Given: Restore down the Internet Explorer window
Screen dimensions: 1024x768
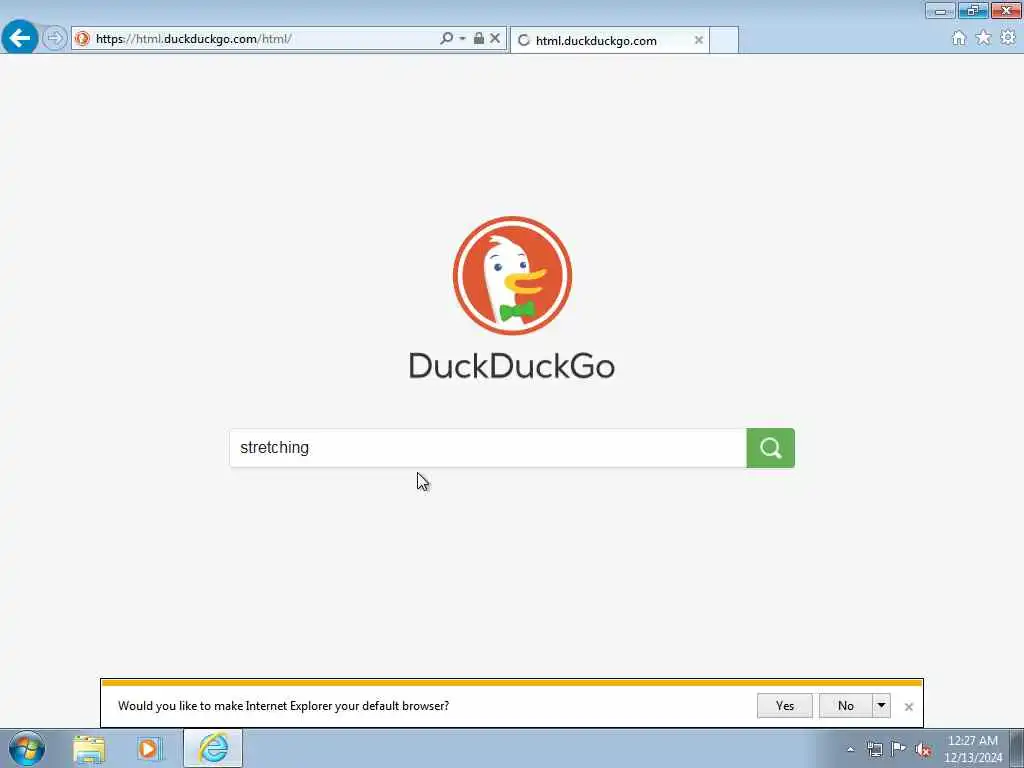Looking at the screenshot, I should pos(973,10).
